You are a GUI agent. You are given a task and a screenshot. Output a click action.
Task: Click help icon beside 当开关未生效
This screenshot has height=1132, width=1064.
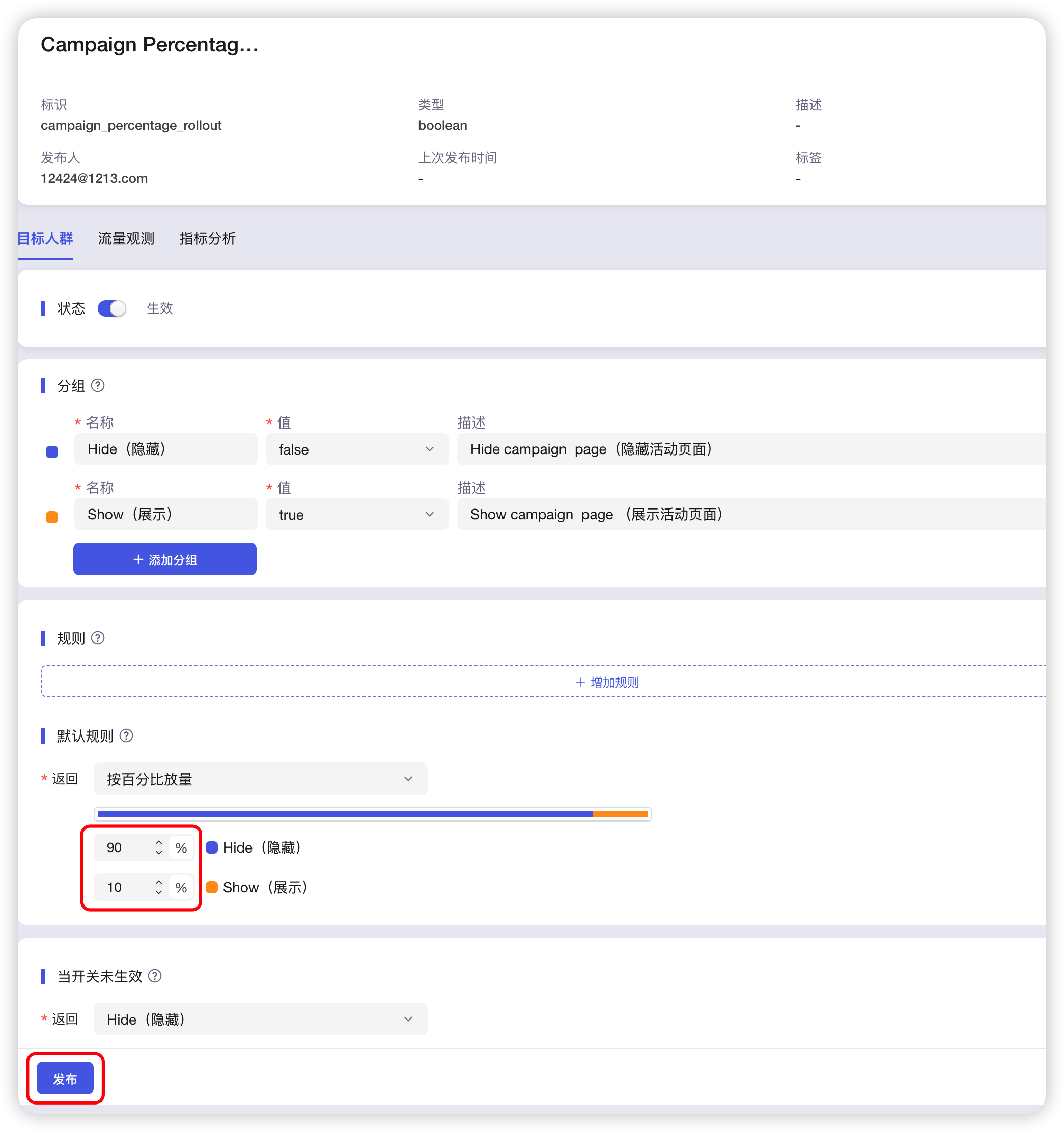click(x=155, y=976)
